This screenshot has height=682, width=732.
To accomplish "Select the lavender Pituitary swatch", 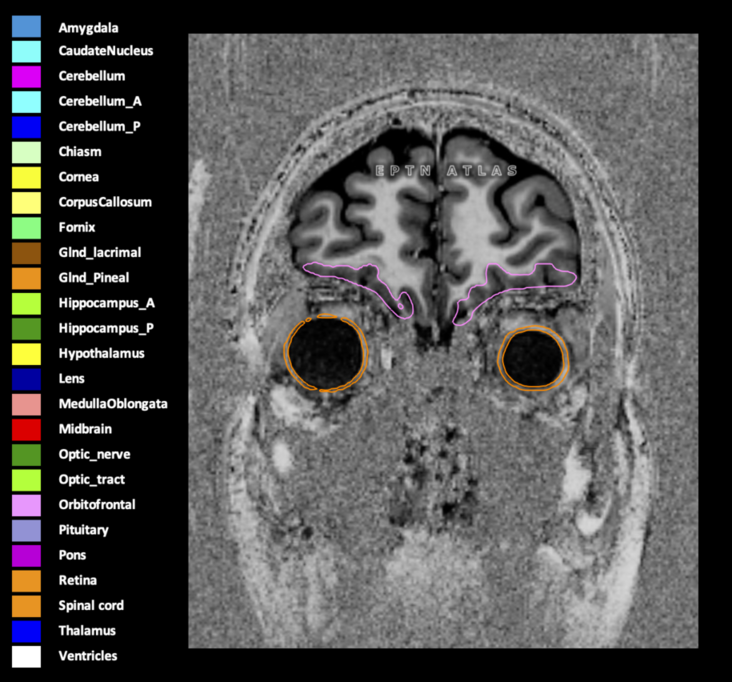I will pyautogui.click(x=26, y=530).
